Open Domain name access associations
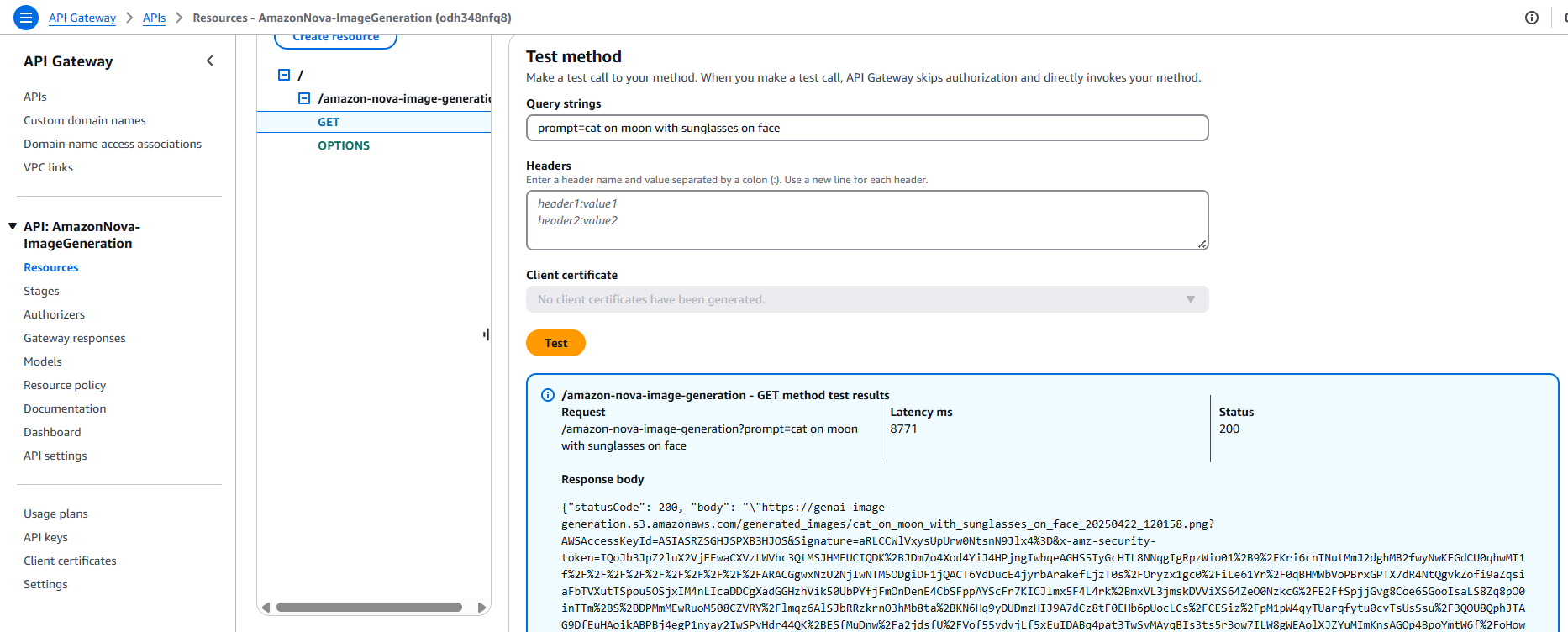The width and height of the screenshot is (1568, 632). 113,144
